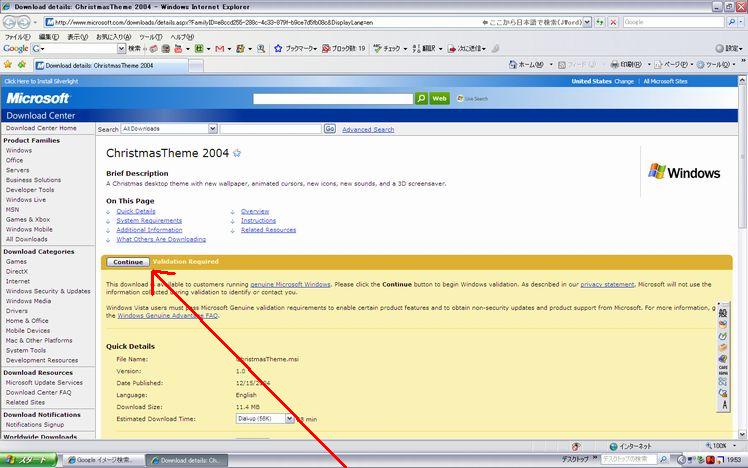This screenshot has height=468, width=748.
Task: Open the File 'ファイル' menu
Action: pos(17,37)
